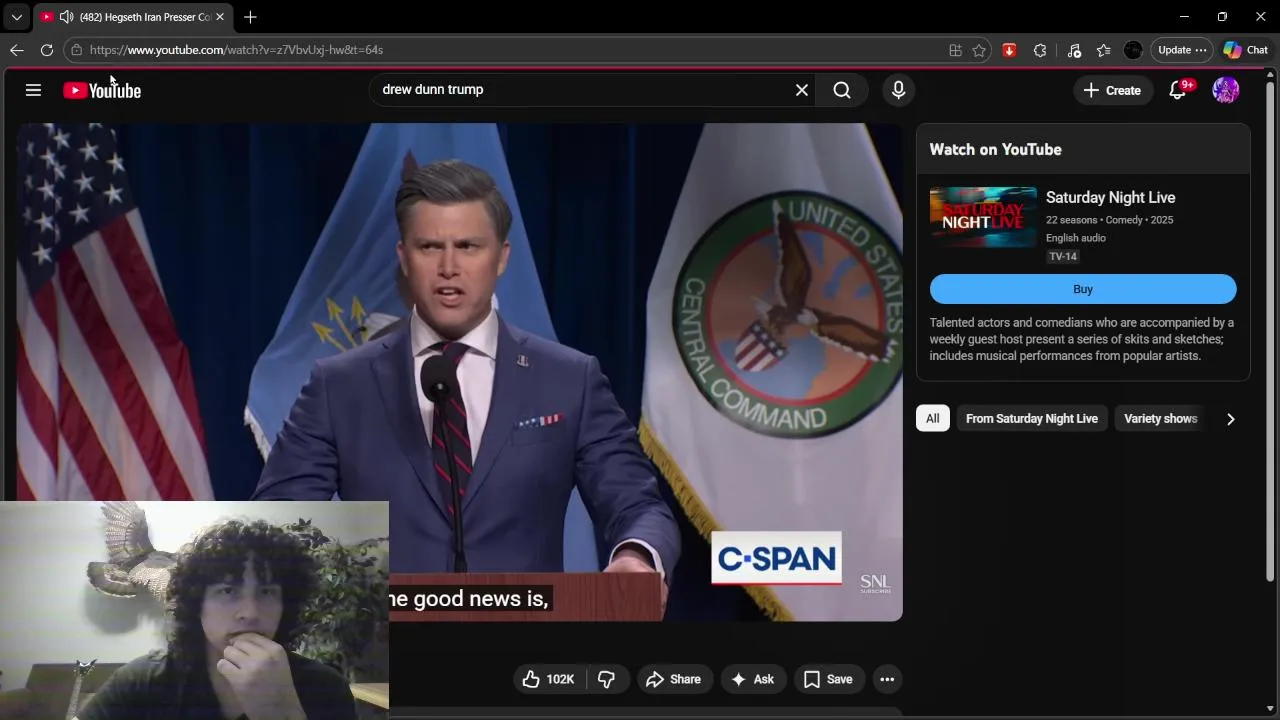The width and height of the screenshot is (1280, 720).
Task: Open browser apps available icon
Action: click(x=956, y=50)
